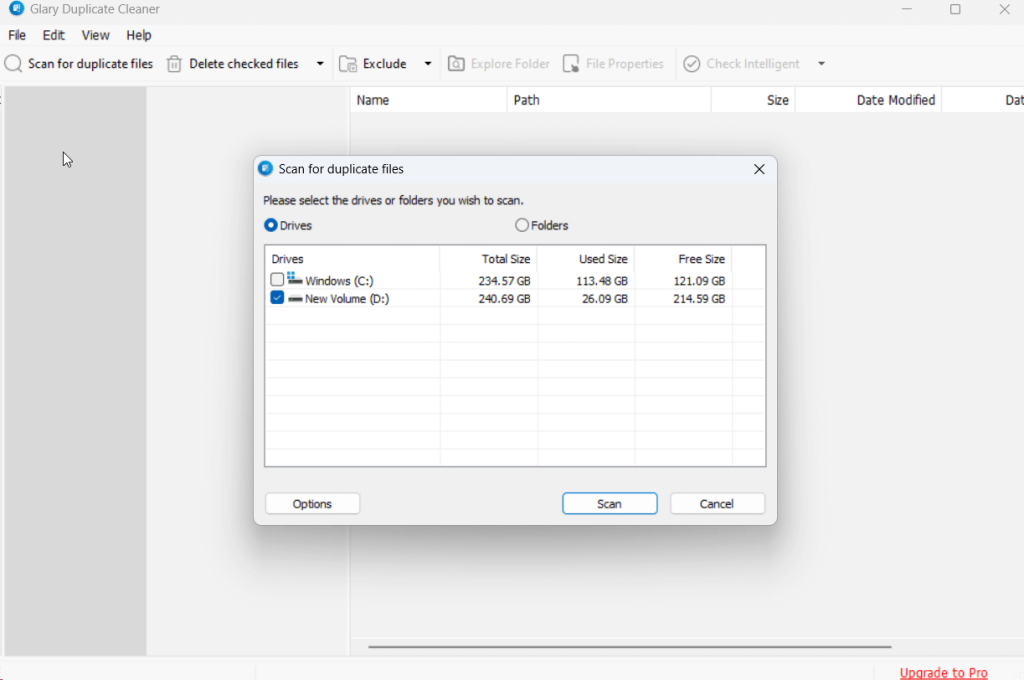
Task: Click the 26.09 GB used size cell
Action: point(605,299)
